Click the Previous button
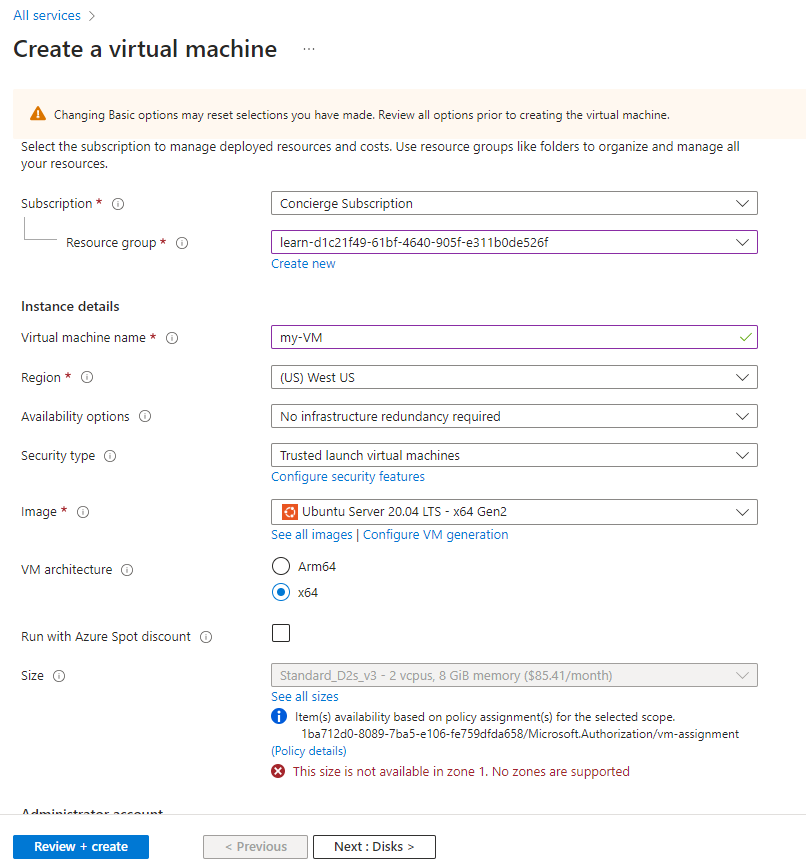The width and height of the screenshot is (806, 866). (x=255, y=847)
